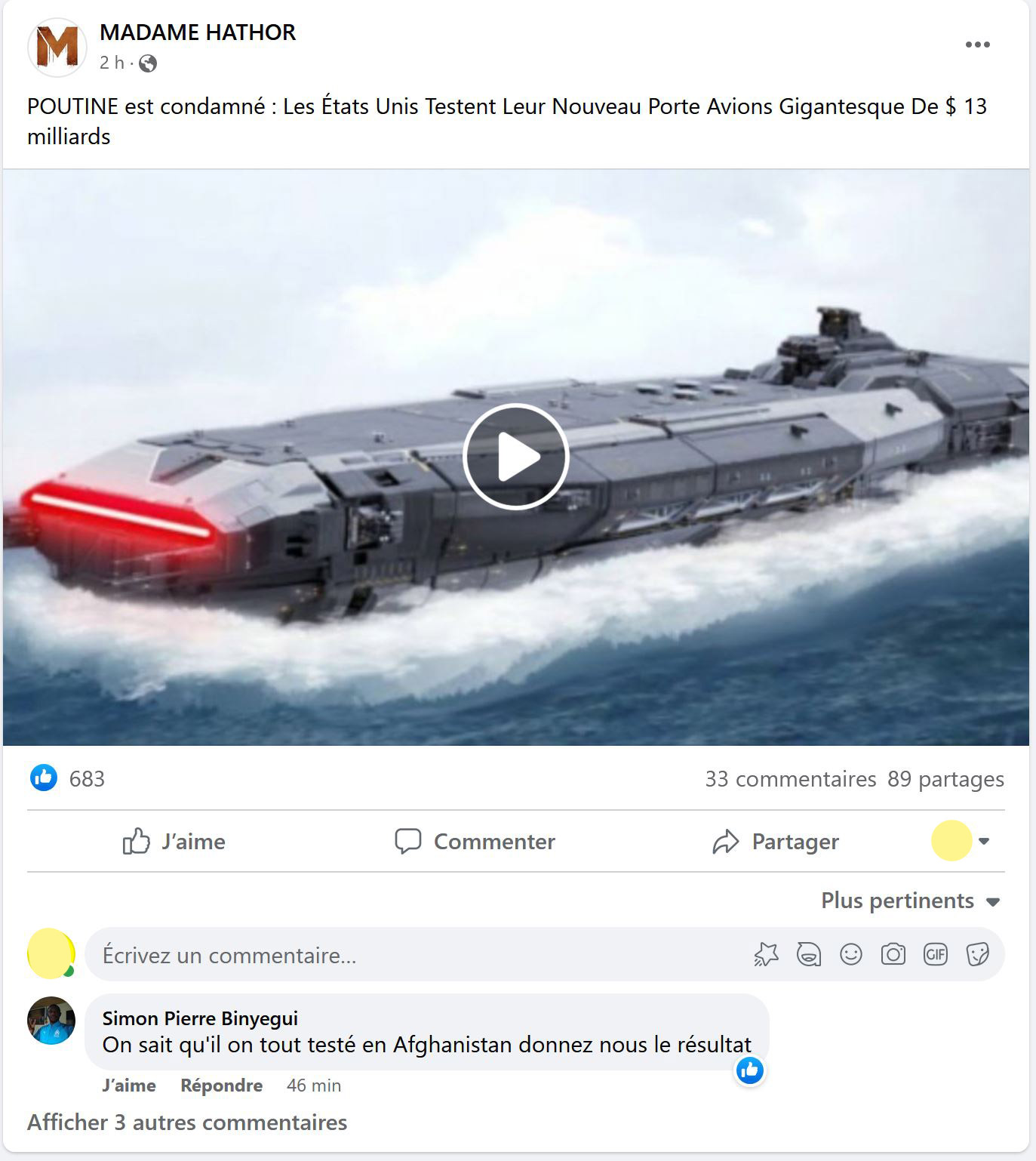Open the 33 commentaires link
Screen dimensions: 1036x1161
[x=790, y=779]
